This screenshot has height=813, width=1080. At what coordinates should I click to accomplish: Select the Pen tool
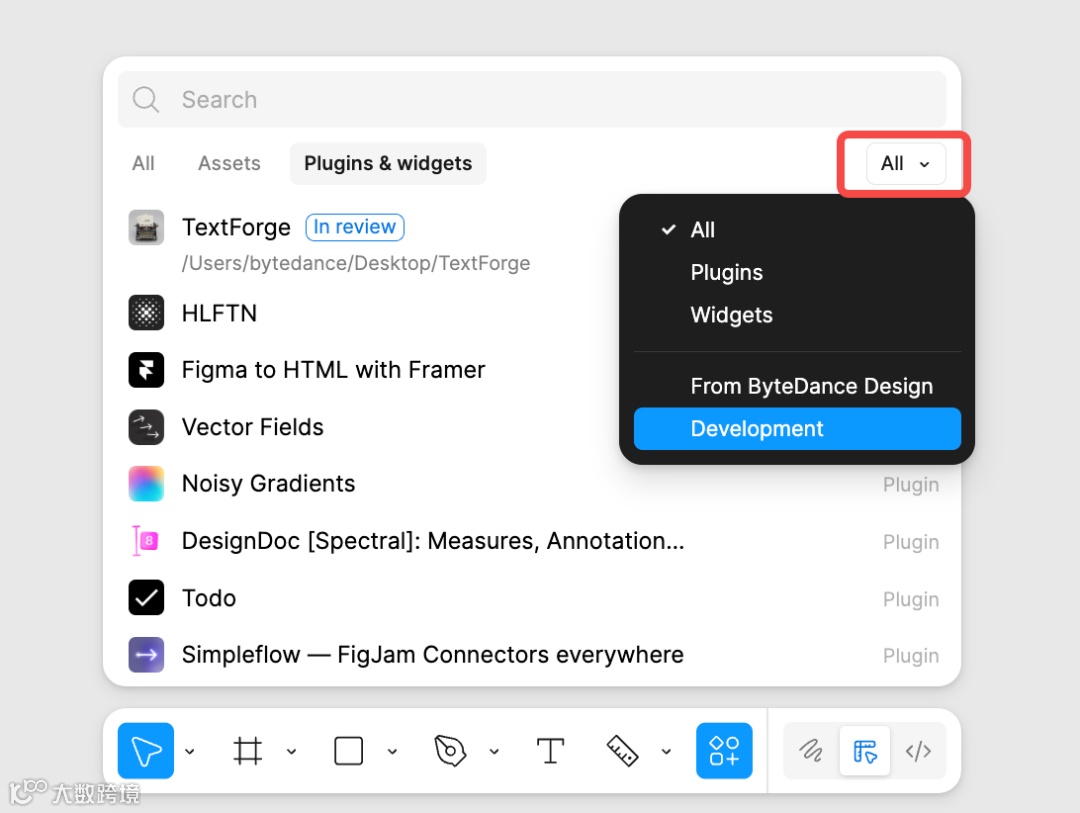[450, 750]
